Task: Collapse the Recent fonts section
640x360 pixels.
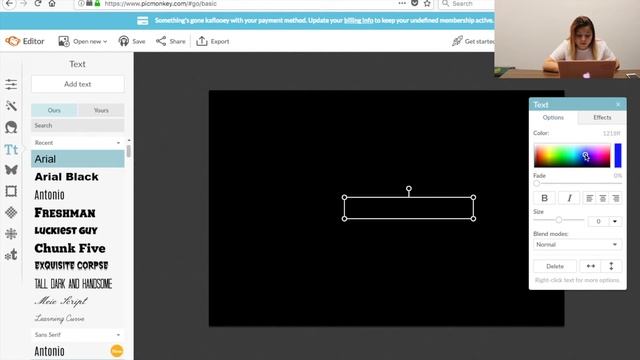Action: click(x=78, y=142)
